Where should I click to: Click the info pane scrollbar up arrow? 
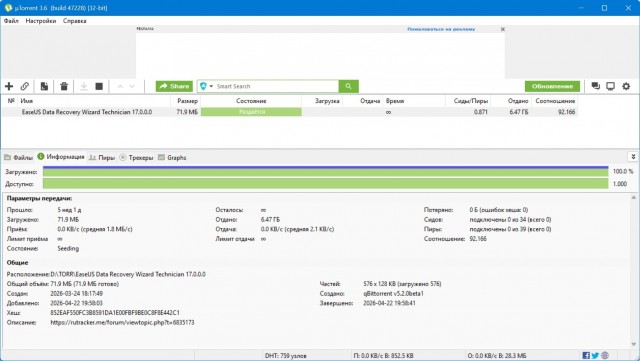633,198
